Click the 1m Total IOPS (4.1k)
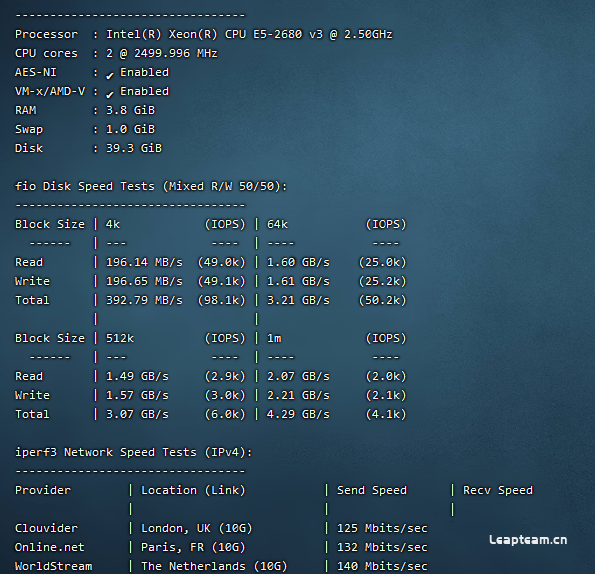The width and height of the screenshot is (595, 574). point(386,414)
